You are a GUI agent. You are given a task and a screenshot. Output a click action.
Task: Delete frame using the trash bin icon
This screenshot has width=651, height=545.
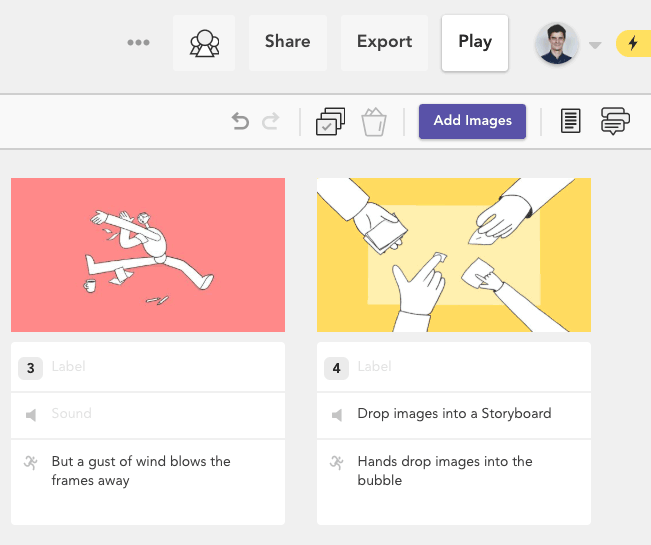374,122
